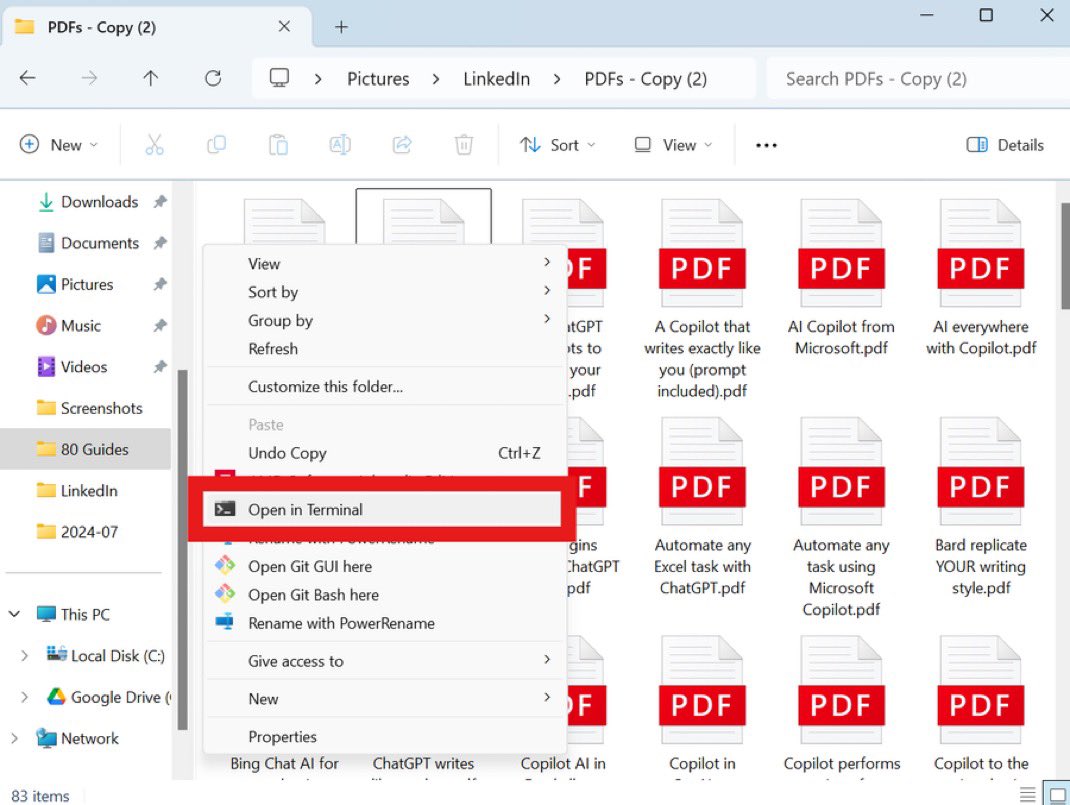Click PowerRename icon in context menu

(225, 622)
